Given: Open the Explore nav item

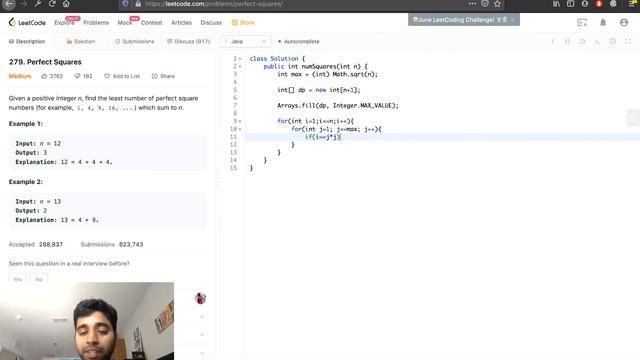Looking at the screenshot, I should (x=64, y=23).
